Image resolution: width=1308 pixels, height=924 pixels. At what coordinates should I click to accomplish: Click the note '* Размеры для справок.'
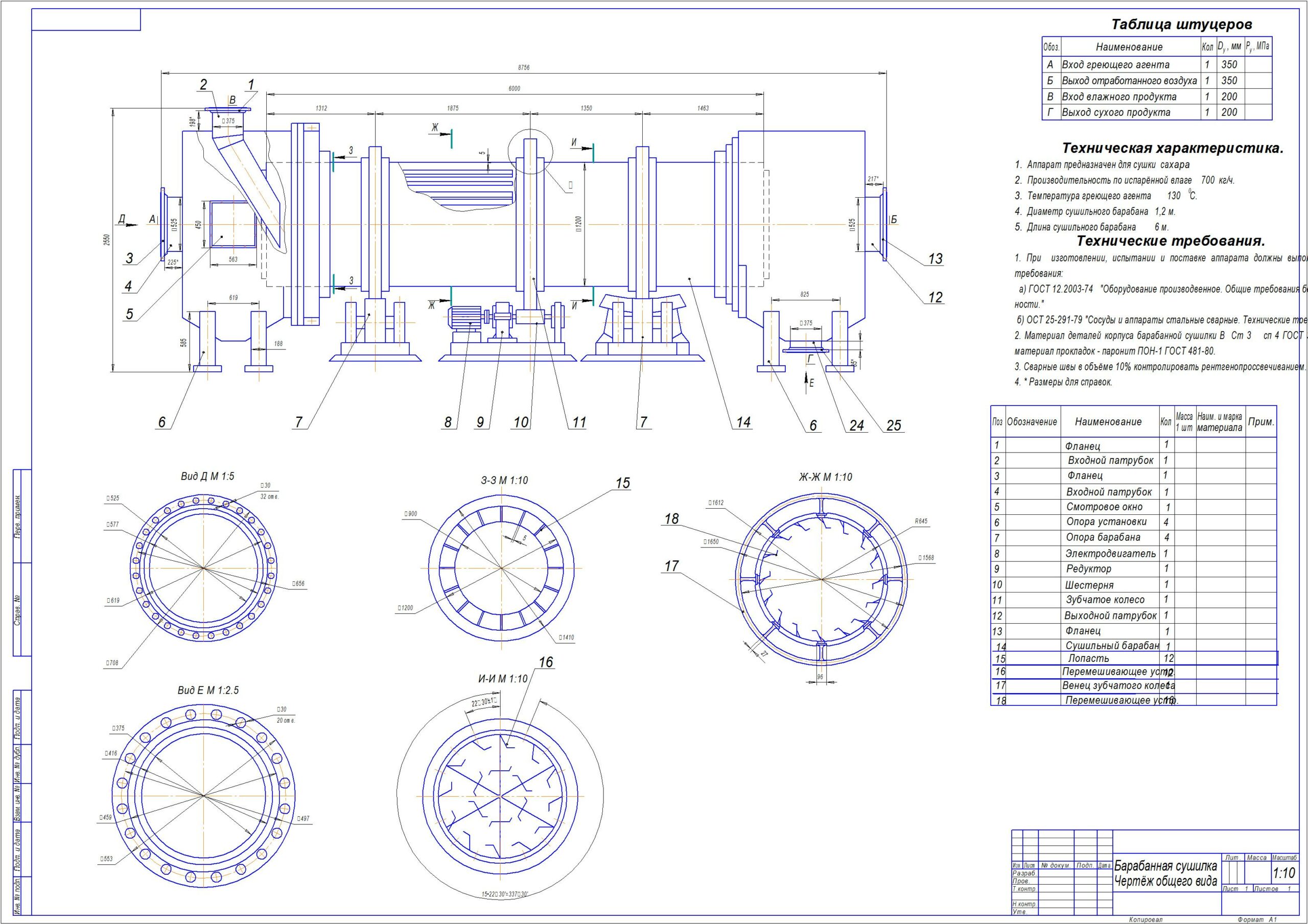[x=1063, y=382]
